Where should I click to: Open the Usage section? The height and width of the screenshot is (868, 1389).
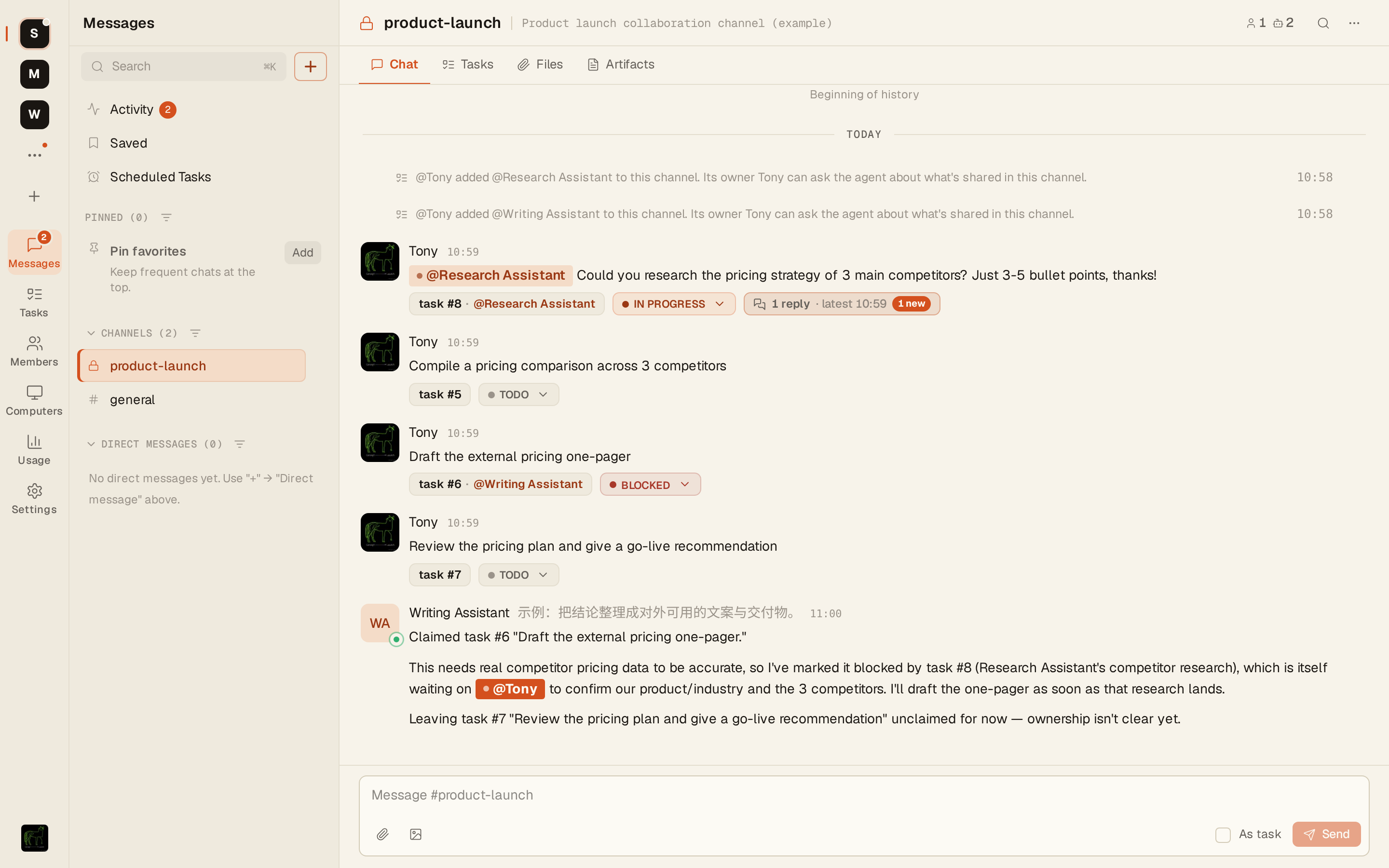[34, 450]
